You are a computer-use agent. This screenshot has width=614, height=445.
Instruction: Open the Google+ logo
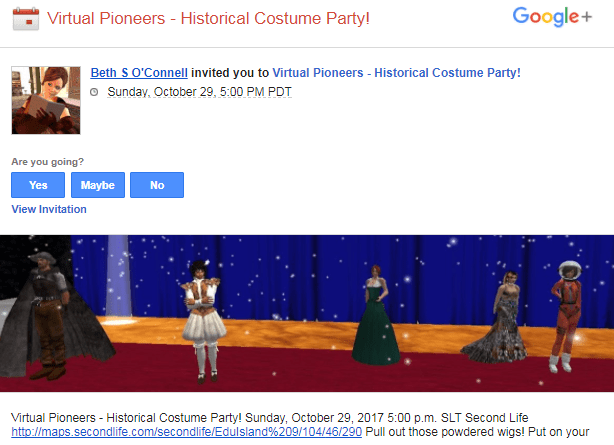(552, 17)
